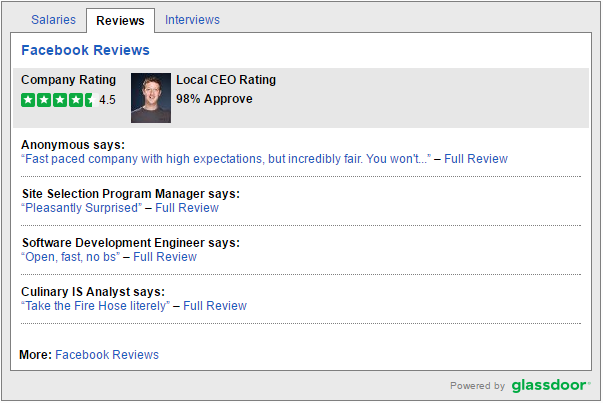Viewport: 603px width, 403px height.
Task: Click the green star company rating
Action: coord(60,100)
